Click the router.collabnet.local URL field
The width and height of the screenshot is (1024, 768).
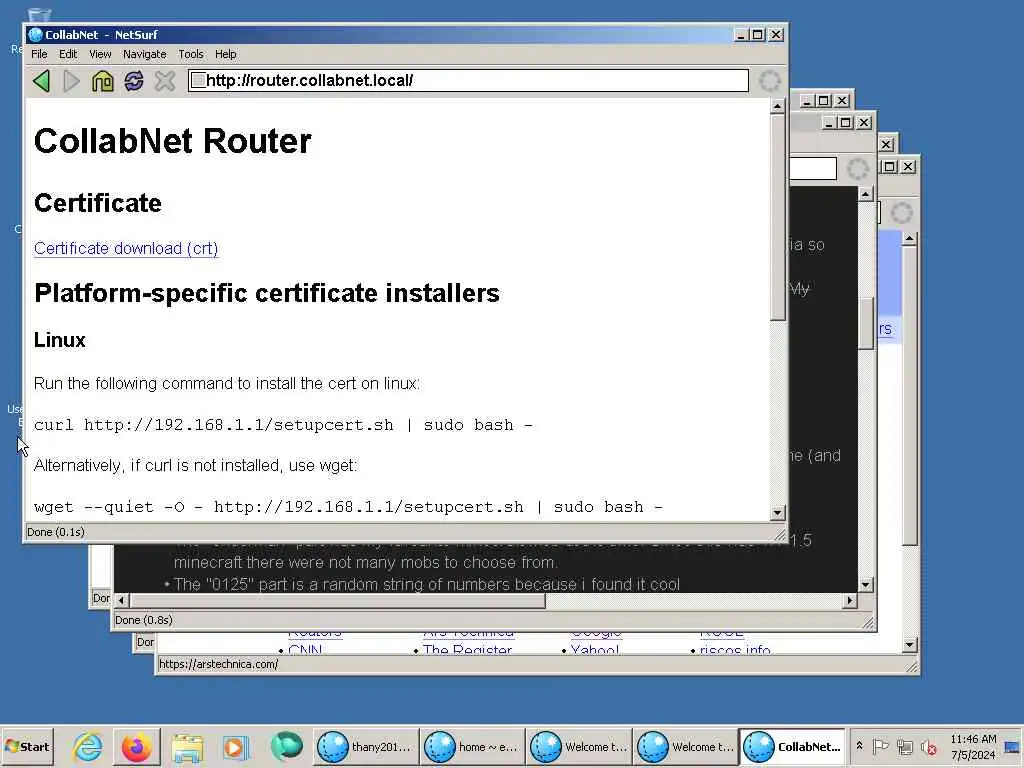468,80
